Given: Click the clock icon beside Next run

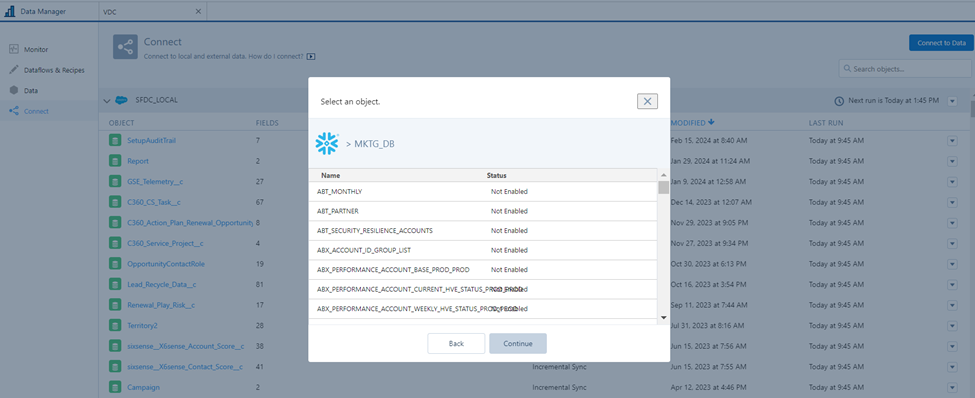Looking at the screenshot, I should (x=839, y=101).
